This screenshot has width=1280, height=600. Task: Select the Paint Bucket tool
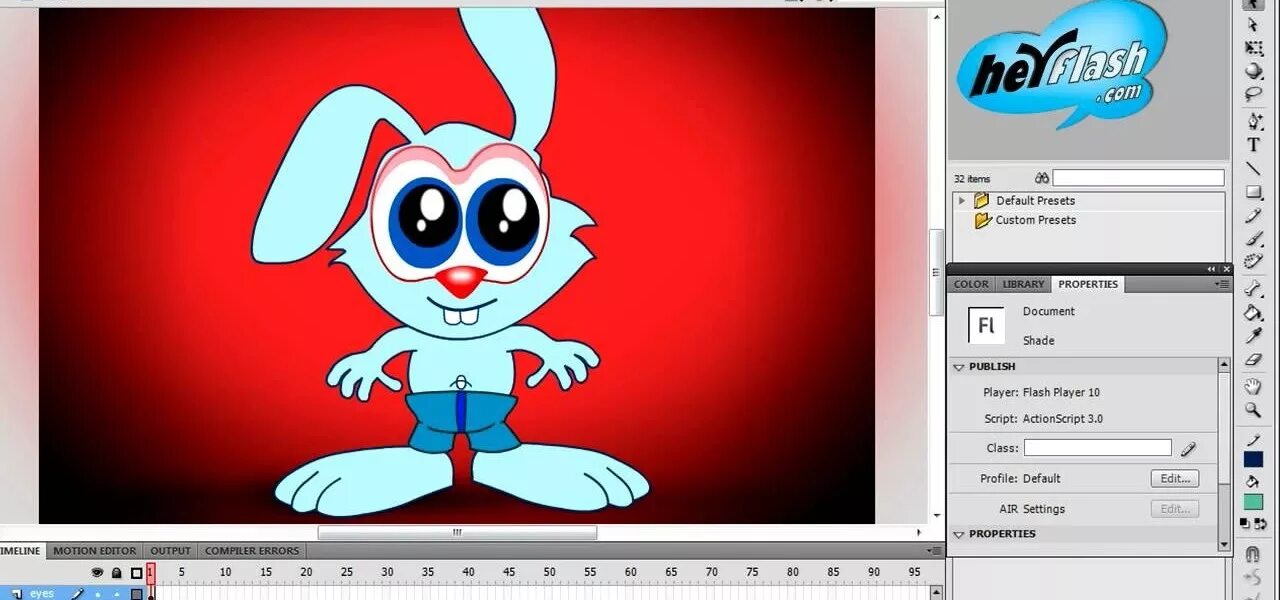point(1253,314)
